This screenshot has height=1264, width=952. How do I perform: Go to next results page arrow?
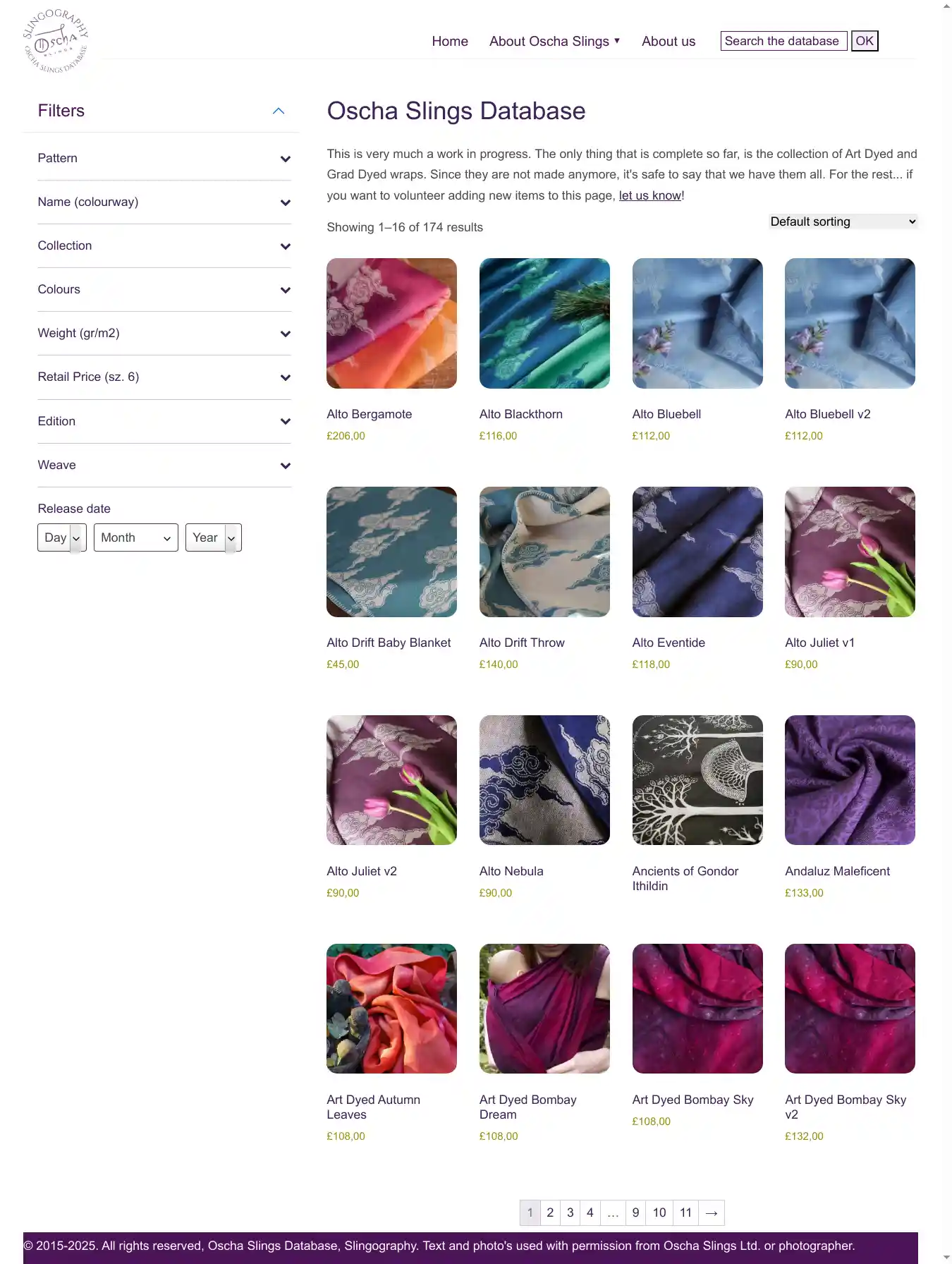pos(712,1213)
